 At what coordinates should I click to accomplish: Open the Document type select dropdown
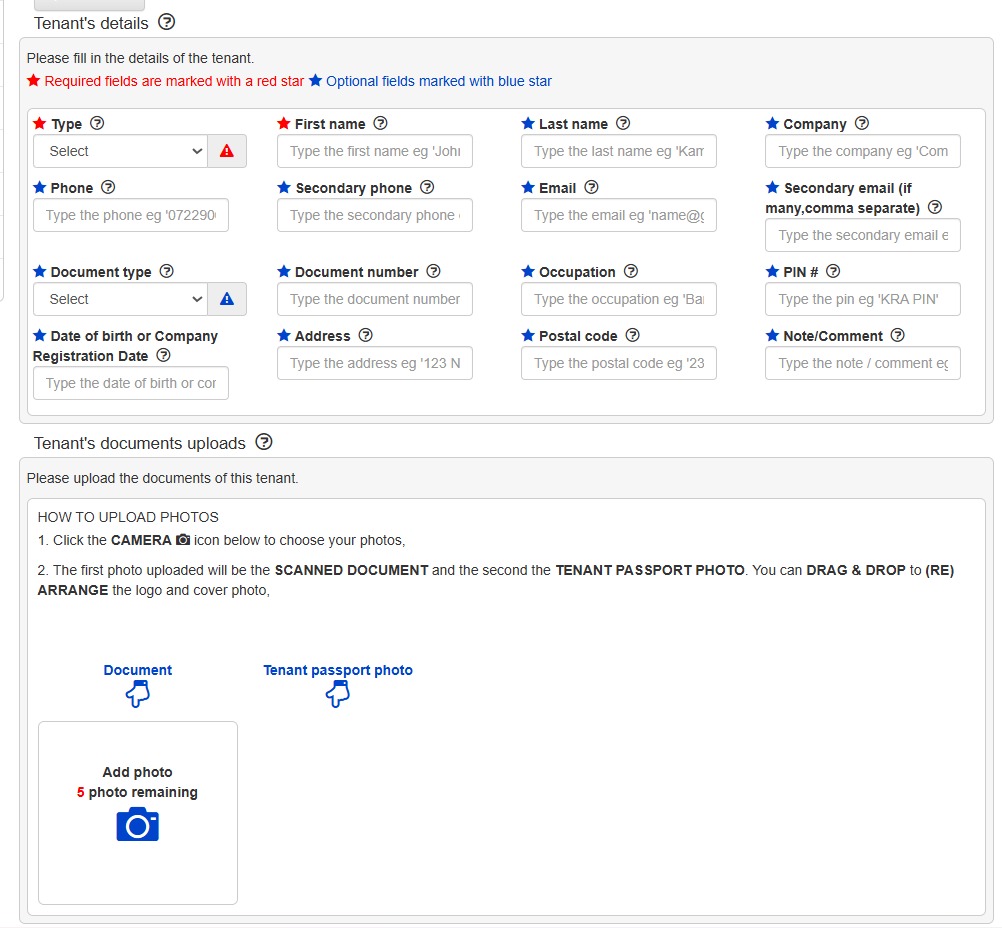120,299
